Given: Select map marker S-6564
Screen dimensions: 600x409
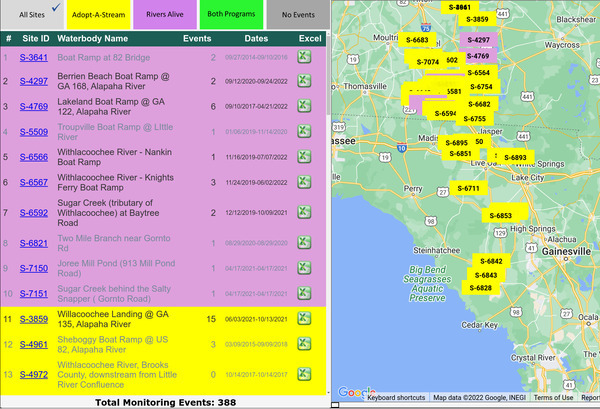Looking at the screenshot, I should [x=478, y=73].
